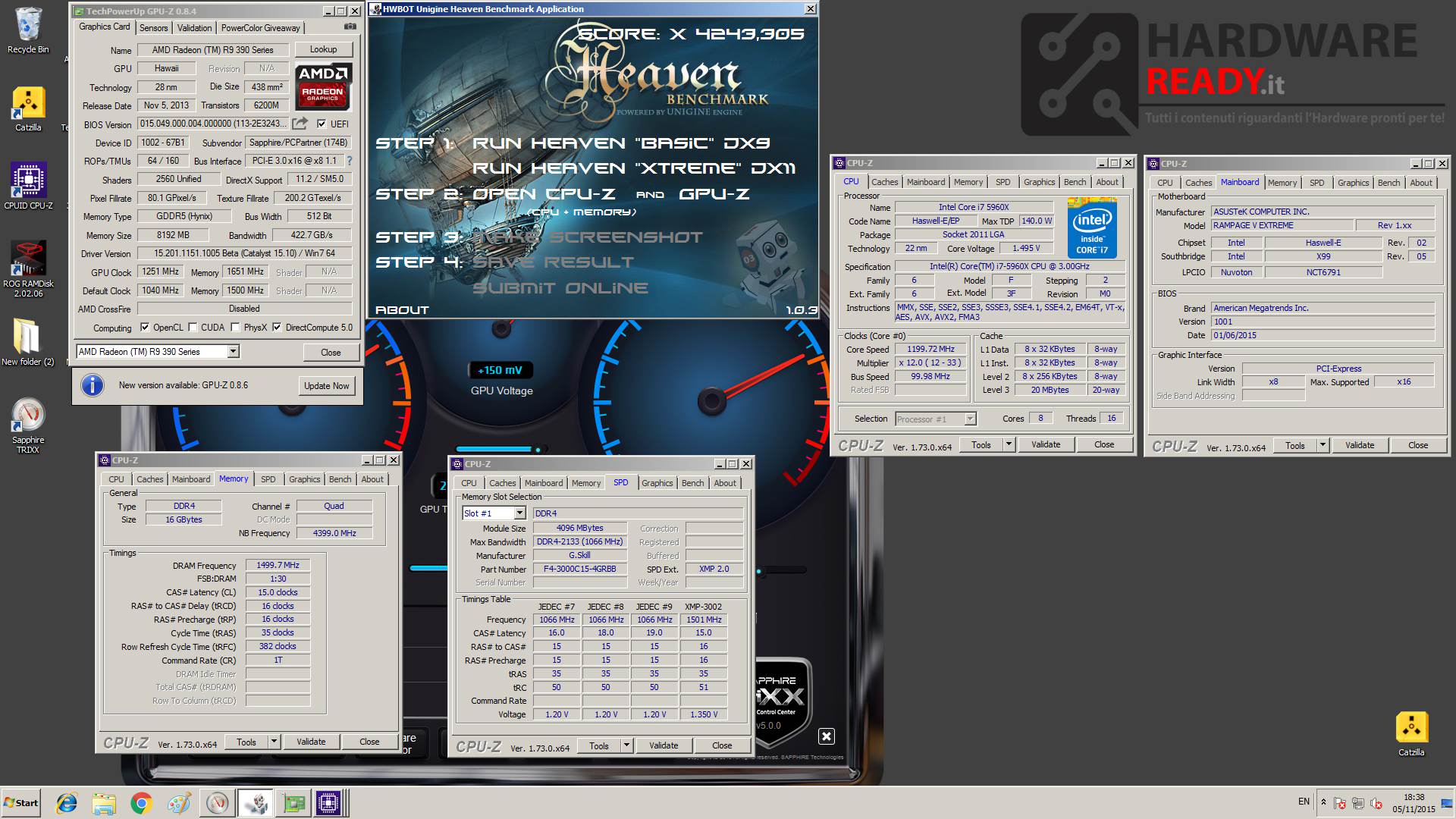Expand Tools arrow in CPU-Z SPD window
This screenshot has height=819, width=1456.
pos(626,745)
